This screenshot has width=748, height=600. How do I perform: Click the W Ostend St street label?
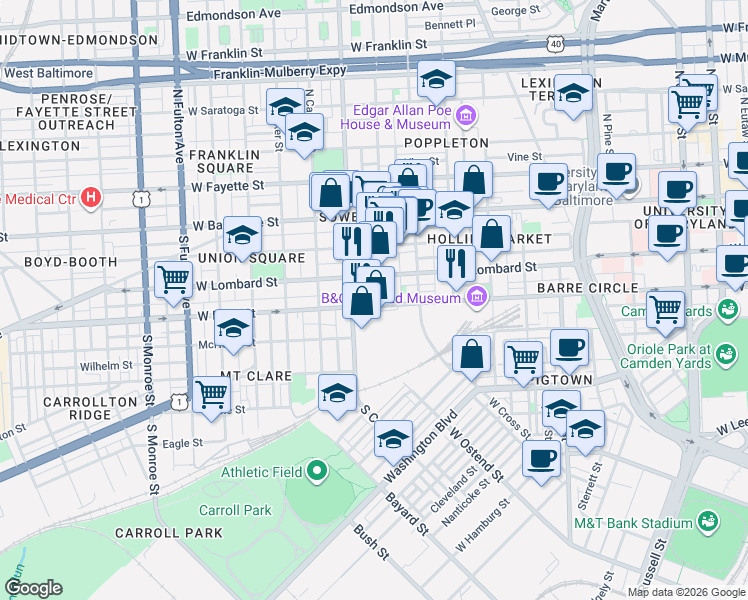point(477,455)
